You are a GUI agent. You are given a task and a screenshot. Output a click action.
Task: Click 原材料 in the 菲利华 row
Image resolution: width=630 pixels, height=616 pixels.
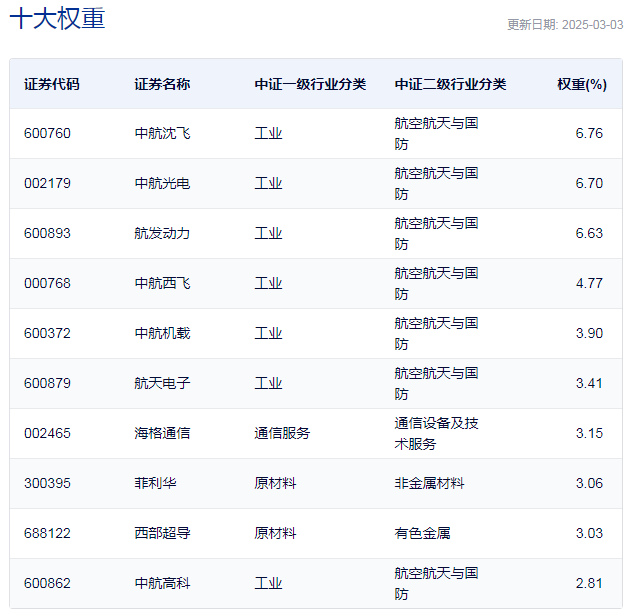[x=275, y=483]
